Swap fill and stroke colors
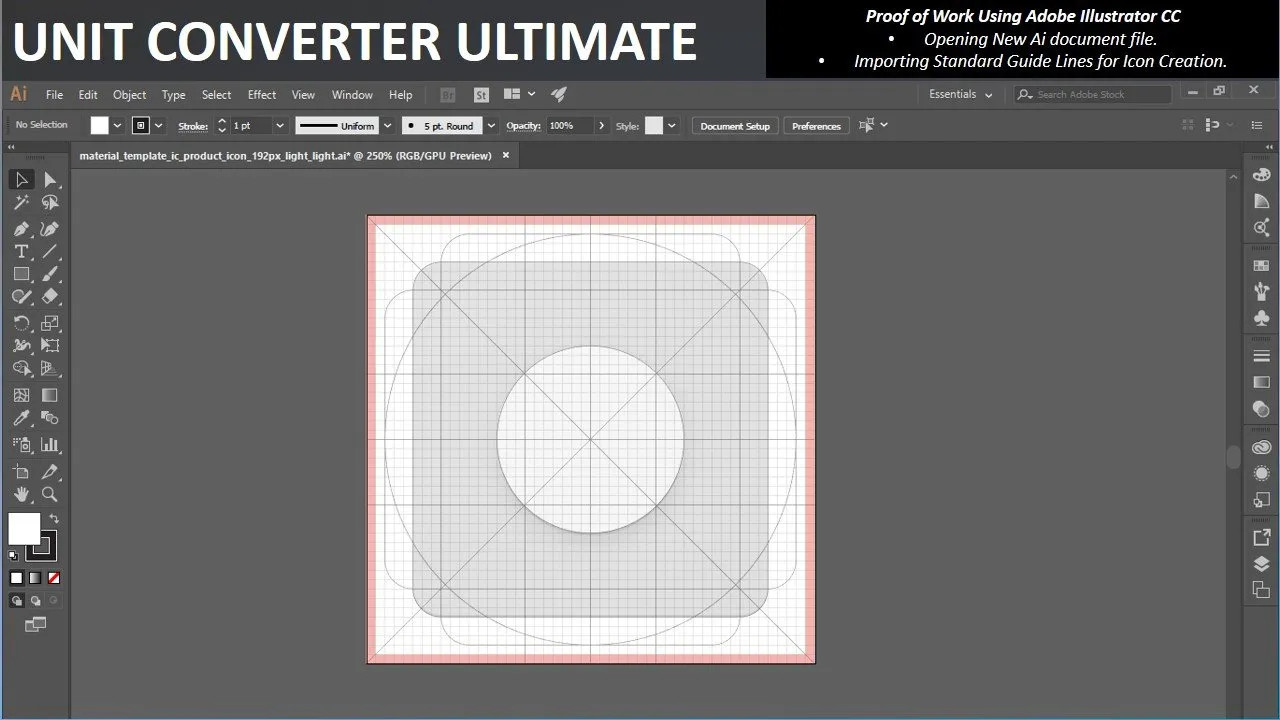This screenshot has width=1280, height=720. (x=54, y=519)
